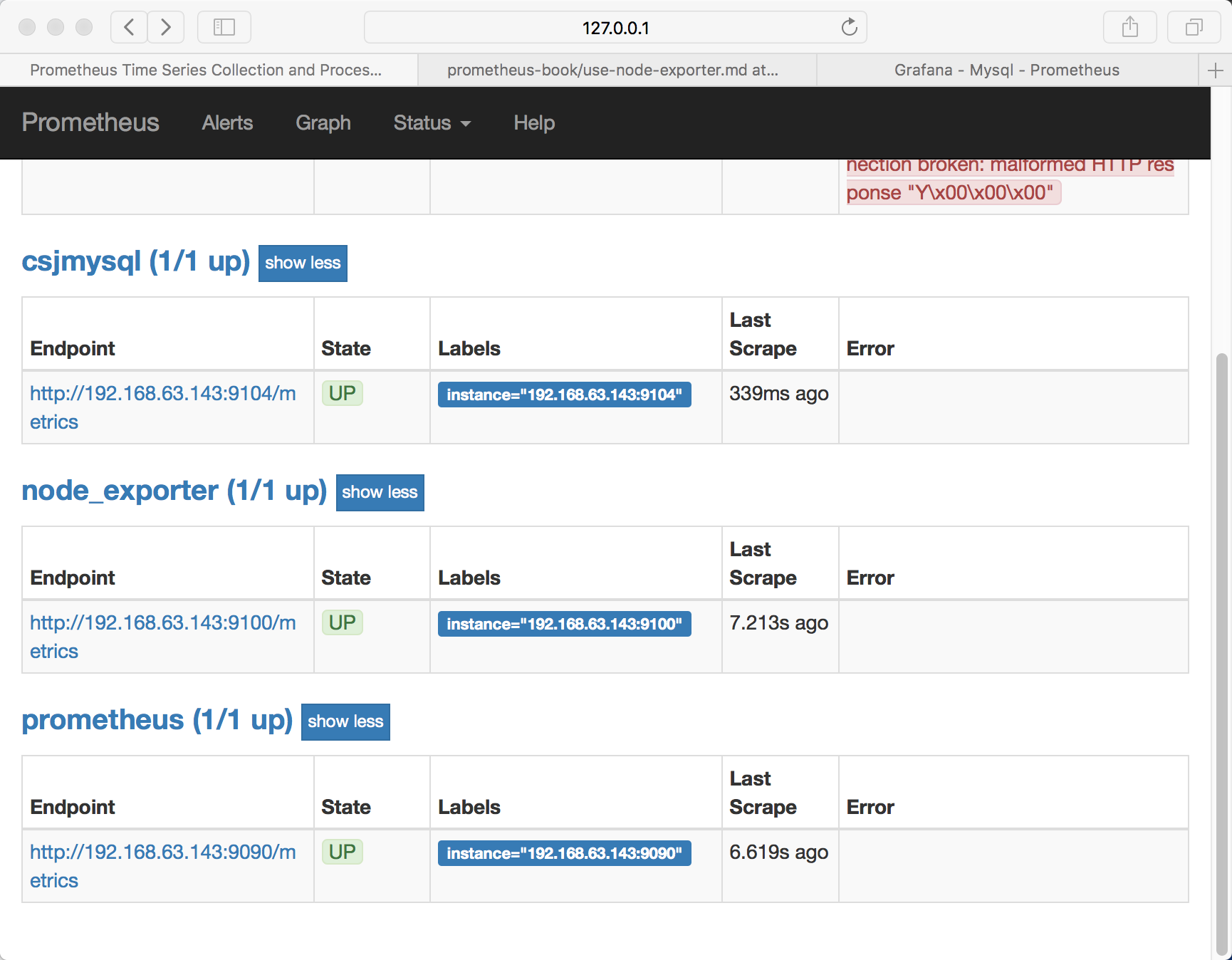The width and height of the screenshot is (1232, 960).
Task: Open endpoint http://192.168.63.143:9104/metrics
Action: (x=162, y=407)
